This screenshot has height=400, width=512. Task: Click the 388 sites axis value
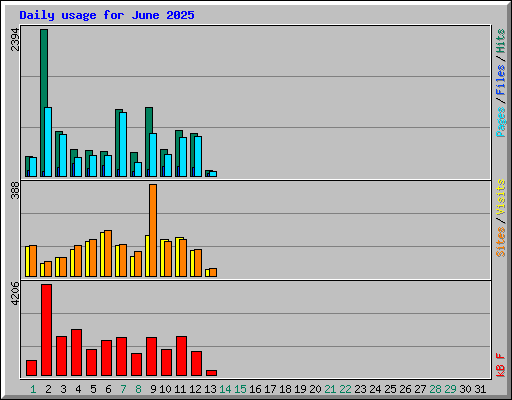[x=15, y=190]
